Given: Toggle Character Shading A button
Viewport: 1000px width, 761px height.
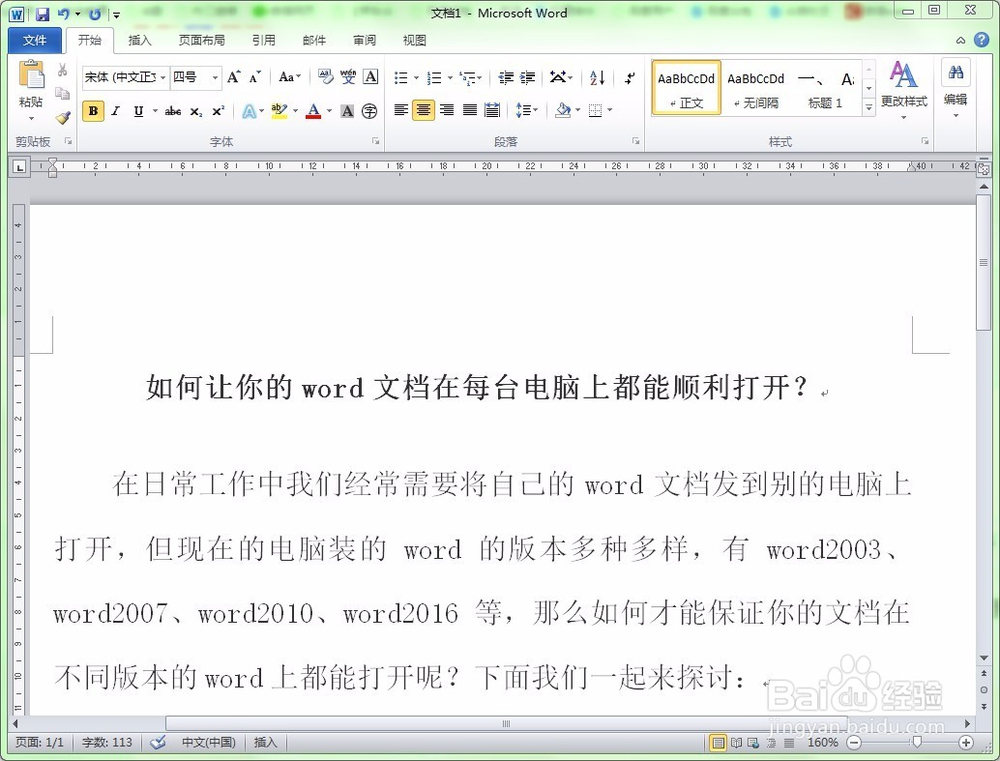Looking at the screenshot, I should [347, 111].
